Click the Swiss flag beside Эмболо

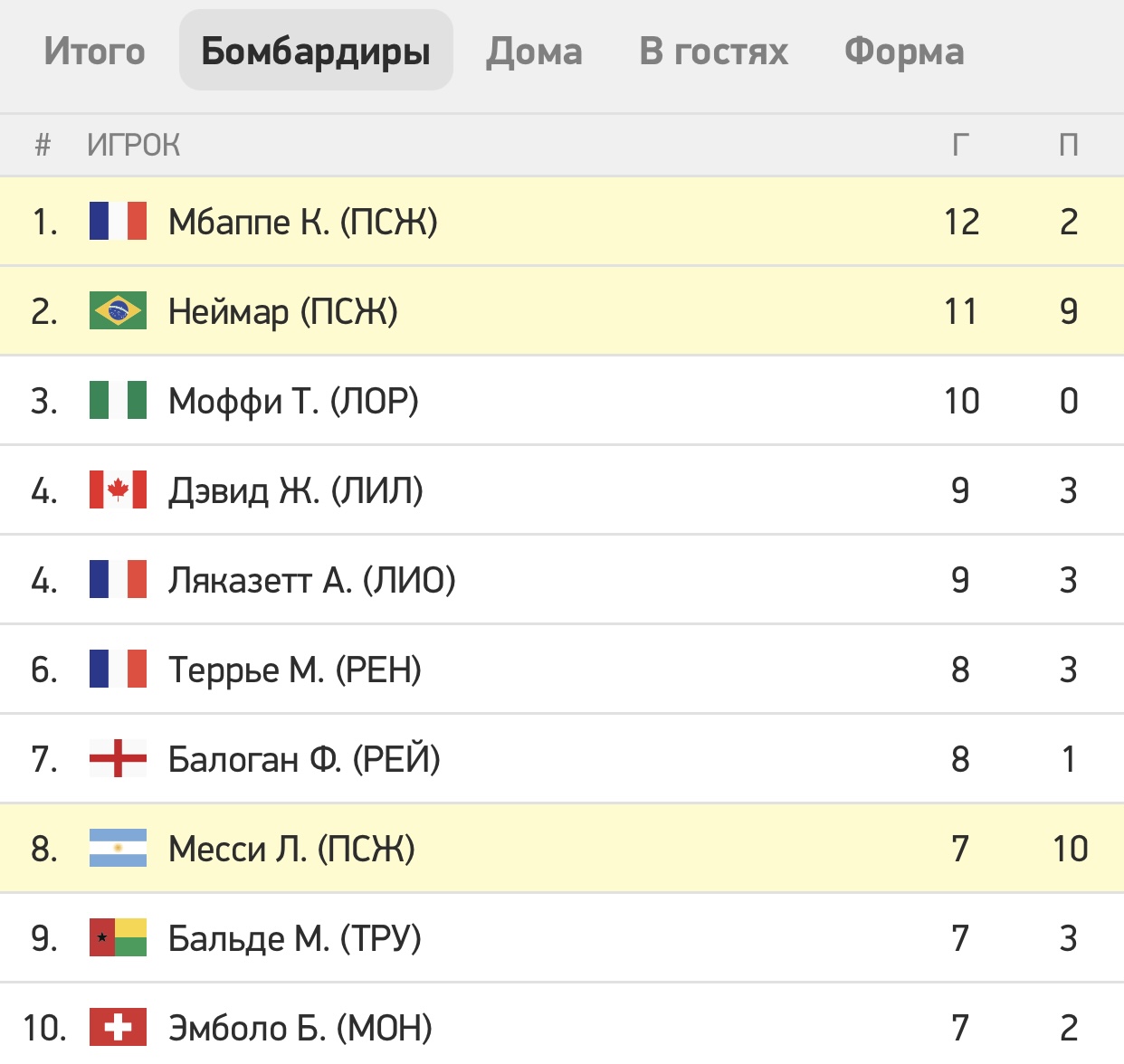point(118,1027)
